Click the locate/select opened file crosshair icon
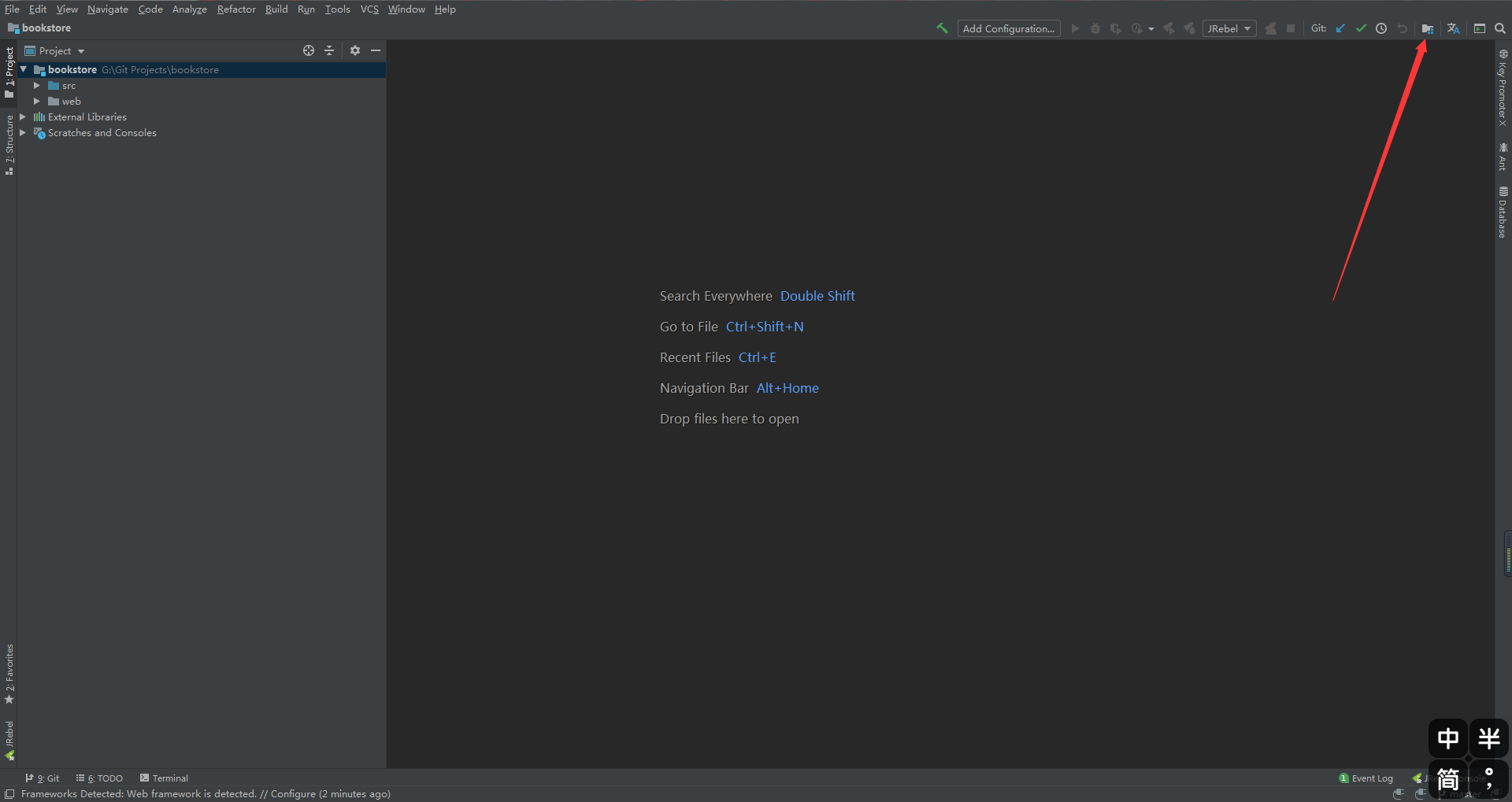This screenshot has height=802, width=1512. (x=309, y=50)
